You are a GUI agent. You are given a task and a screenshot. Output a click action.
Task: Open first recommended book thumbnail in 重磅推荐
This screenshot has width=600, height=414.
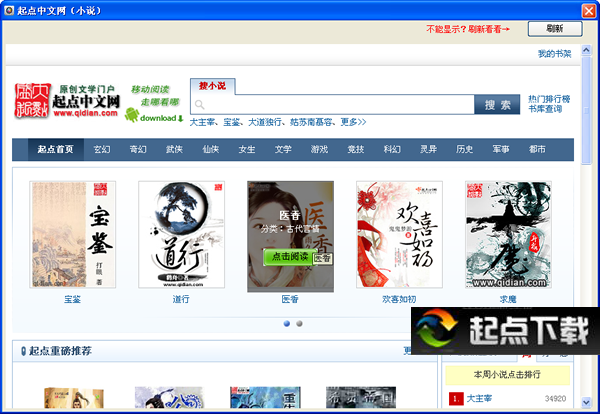click(74, 398)
